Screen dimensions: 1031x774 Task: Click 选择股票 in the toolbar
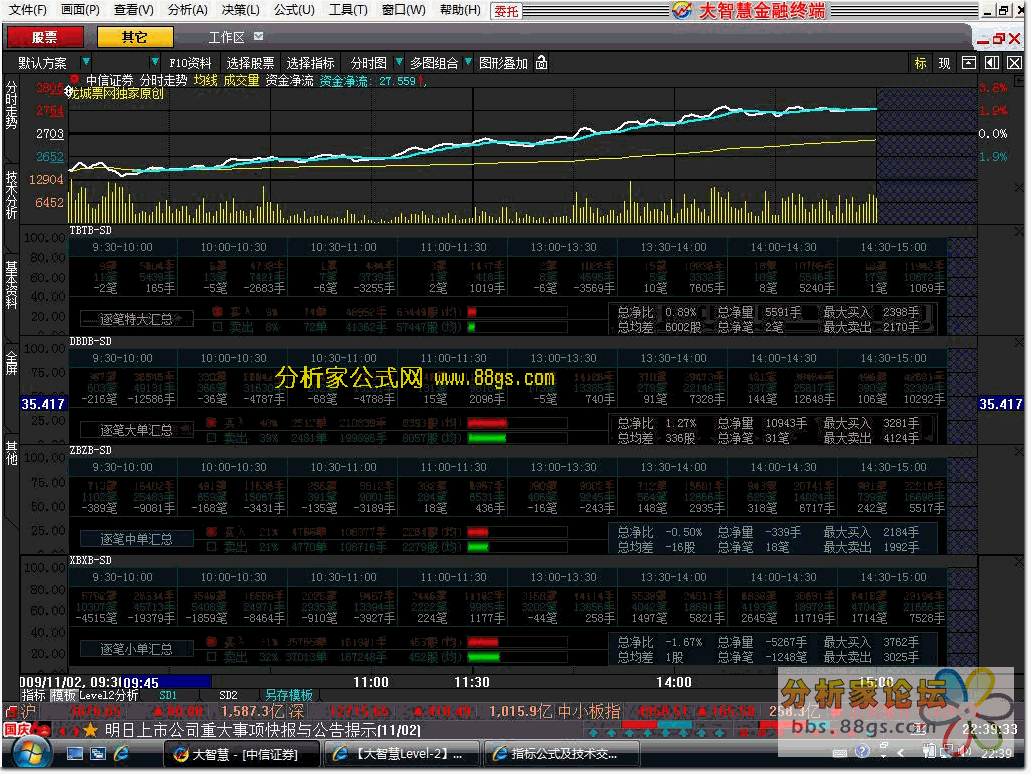(250, 63)
